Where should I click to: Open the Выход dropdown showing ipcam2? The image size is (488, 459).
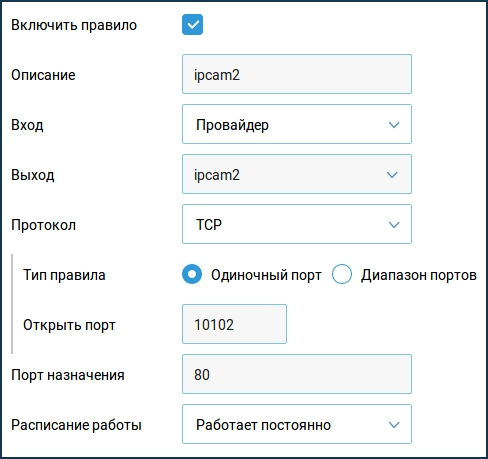coord(297,174)
